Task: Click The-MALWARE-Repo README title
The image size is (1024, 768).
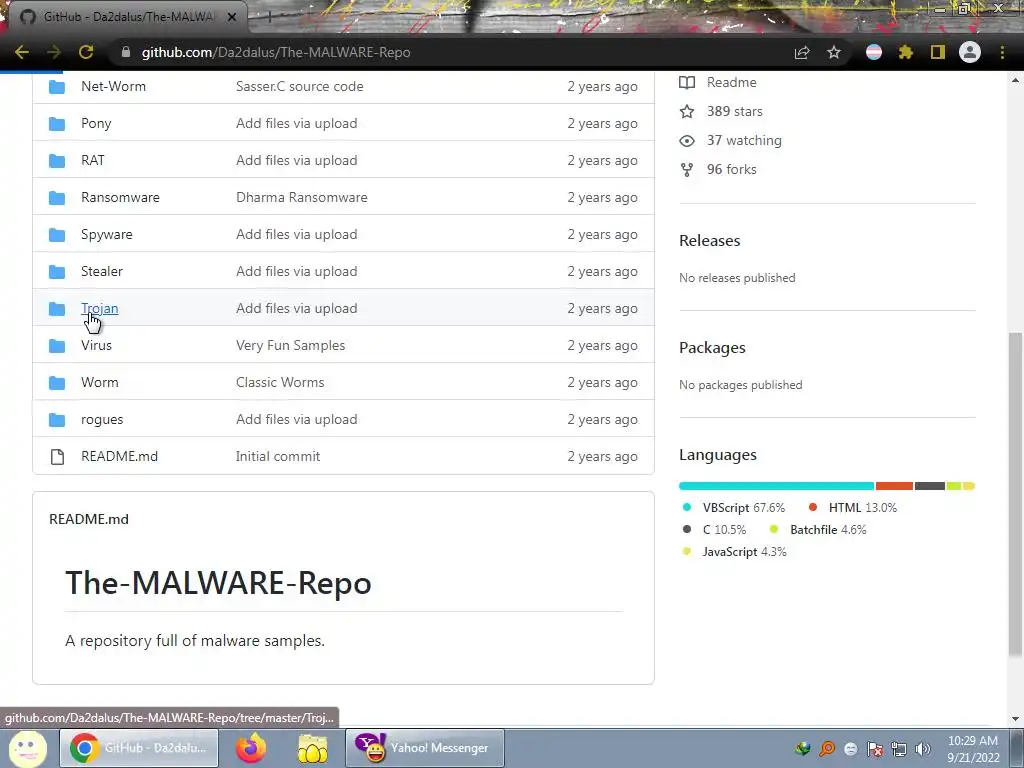Action: coord(218,583)
